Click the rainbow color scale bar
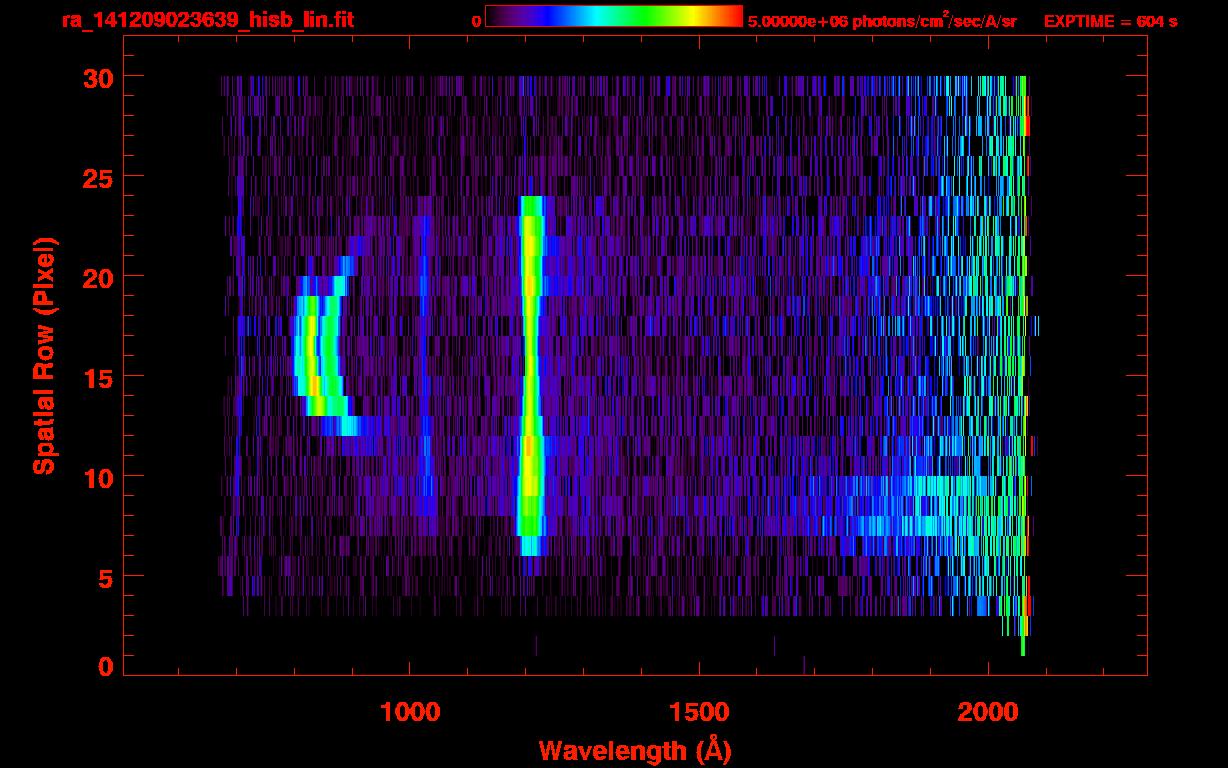 coord(614,16)
